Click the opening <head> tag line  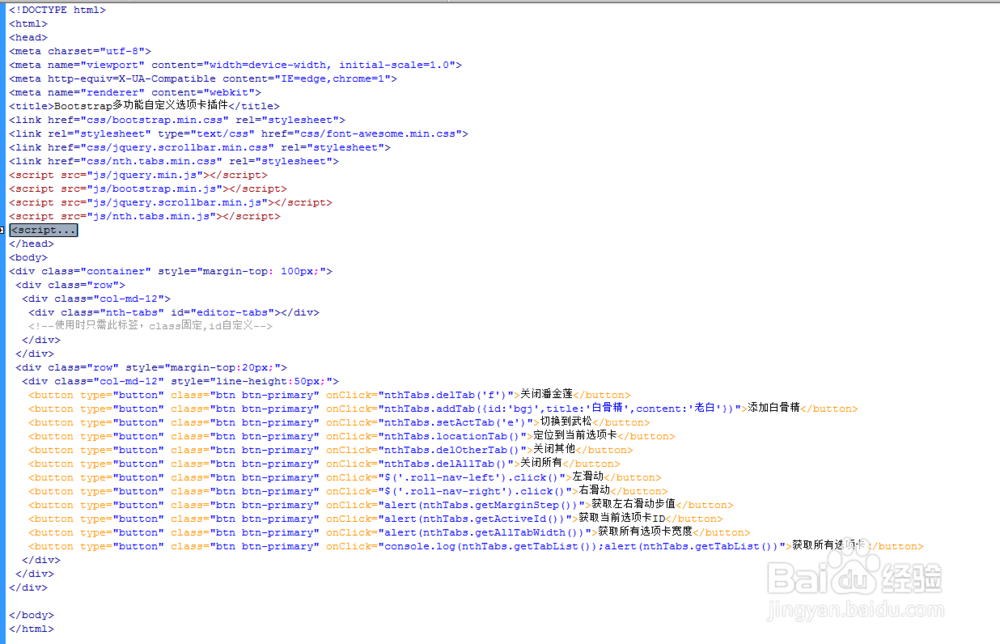[28, 38]
